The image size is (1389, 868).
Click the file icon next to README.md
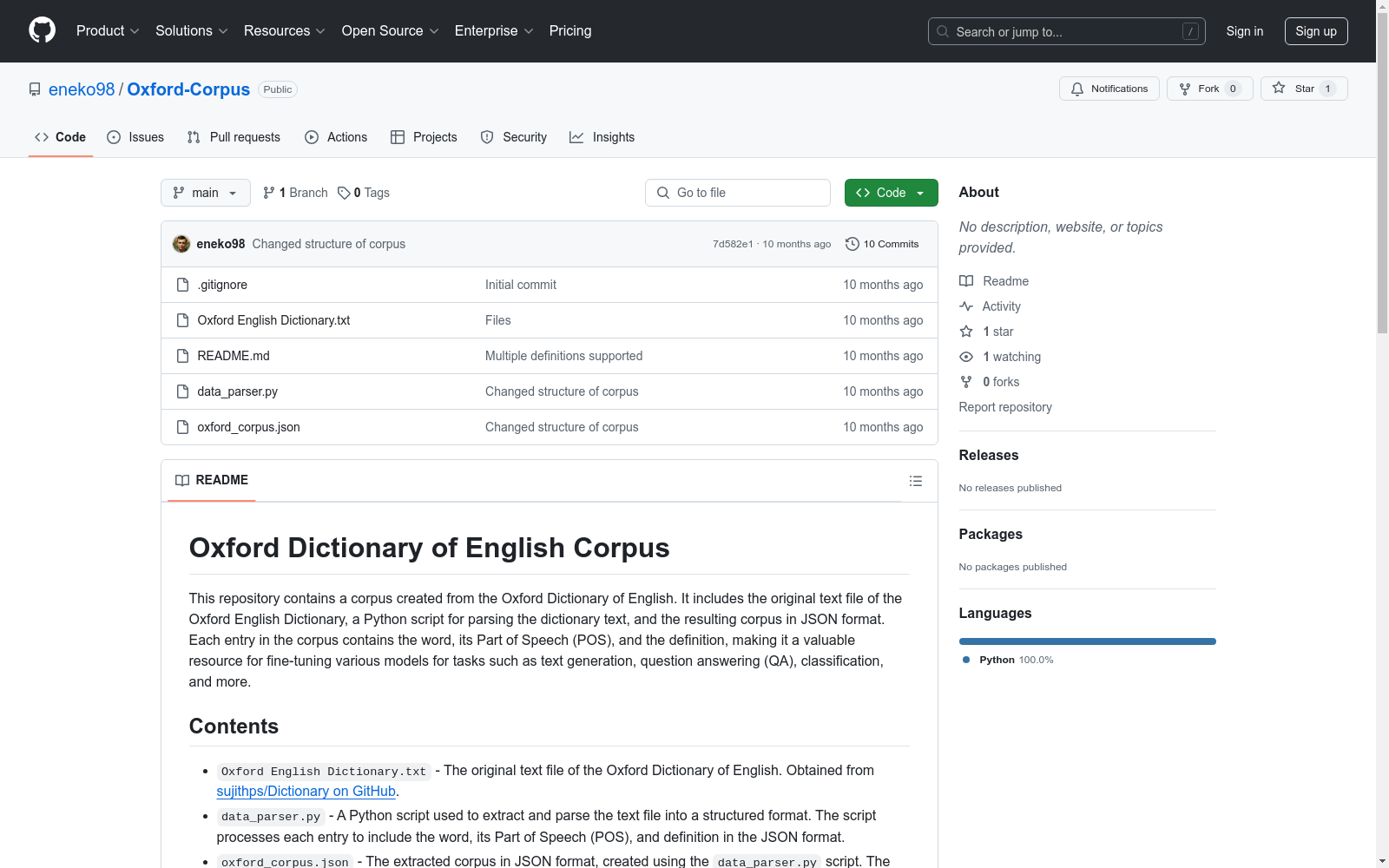(x=182, y=356)
